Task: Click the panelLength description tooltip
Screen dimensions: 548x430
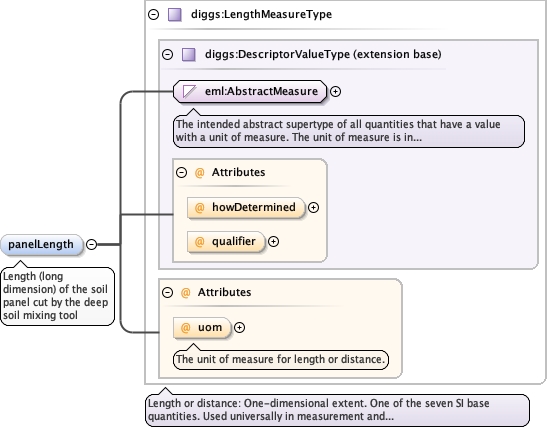Action: click(58, 296)
